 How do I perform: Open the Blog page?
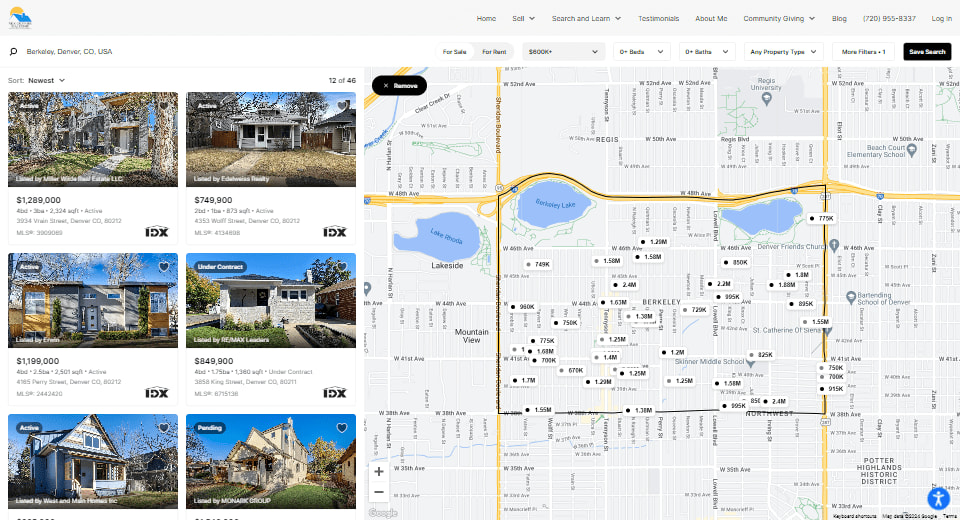(839, 18)
